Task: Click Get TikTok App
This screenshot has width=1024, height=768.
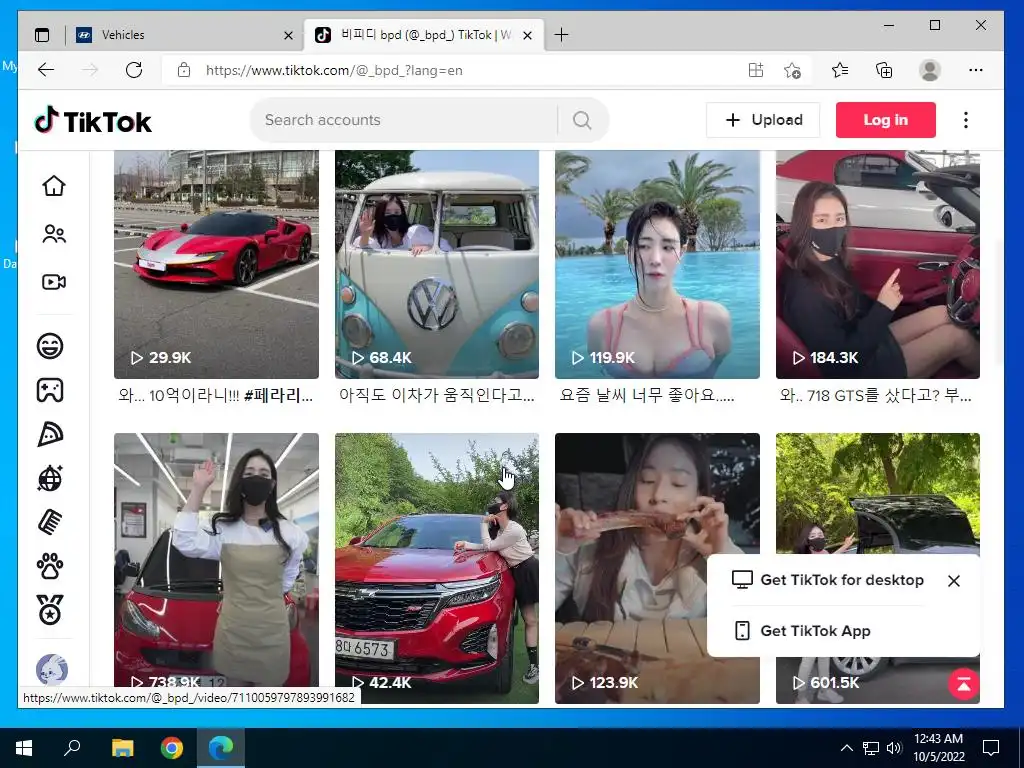Action: click(x=803, y=631)
